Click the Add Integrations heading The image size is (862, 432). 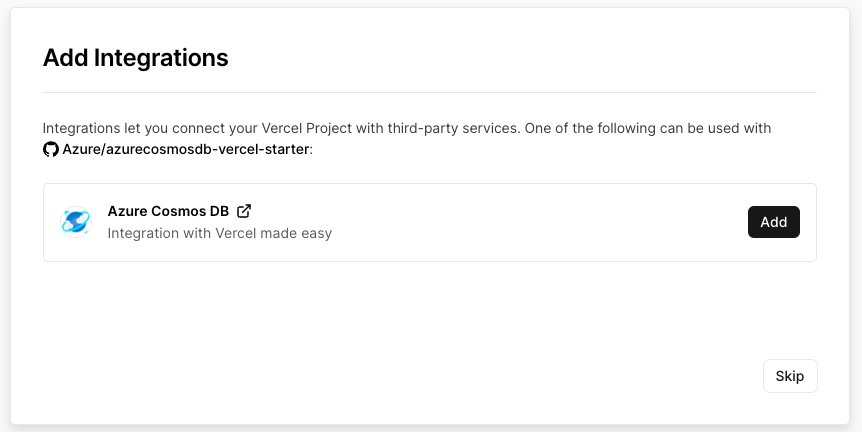(x=135, y=58)
